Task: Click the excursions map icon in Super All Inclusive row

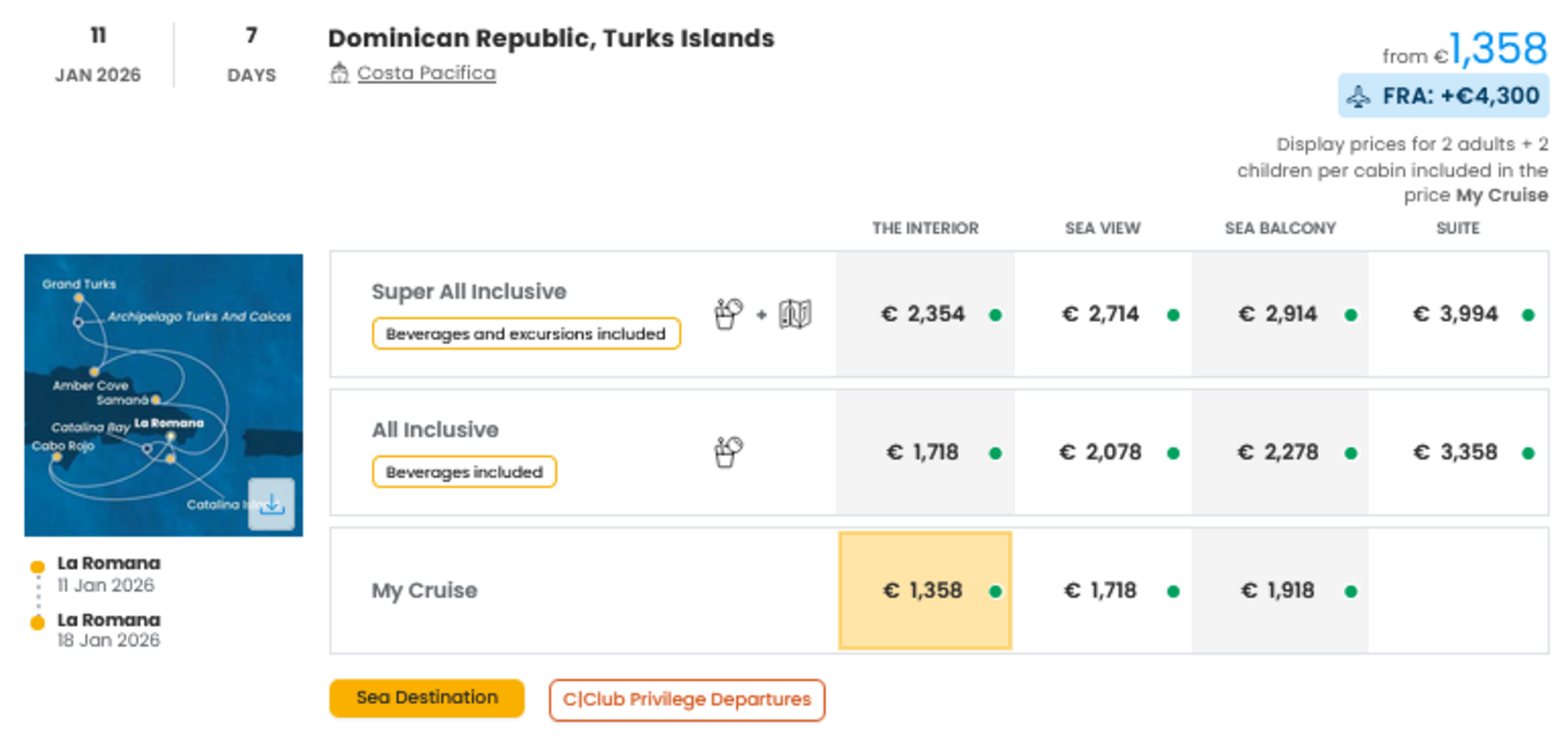Action: click(x=794, y=315)
